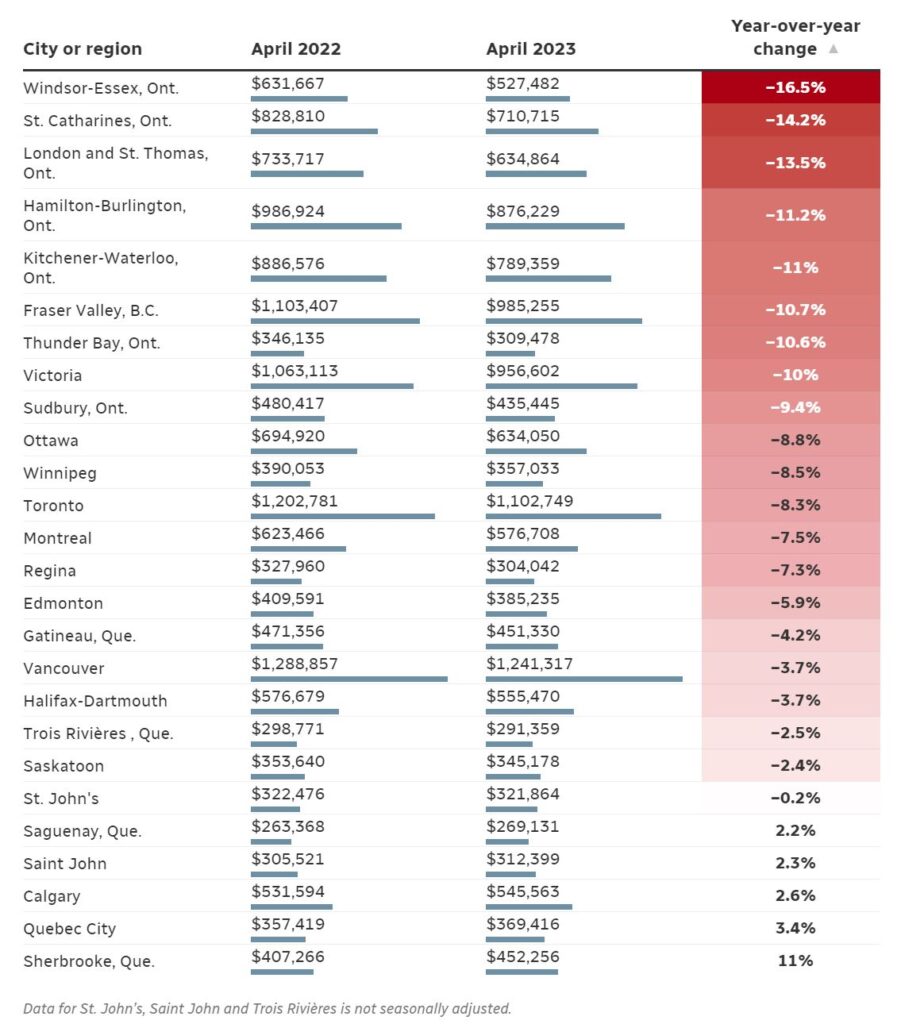Click the Calgary row label
Viewport: 897px width, 1024px height.
click(52, 896)
